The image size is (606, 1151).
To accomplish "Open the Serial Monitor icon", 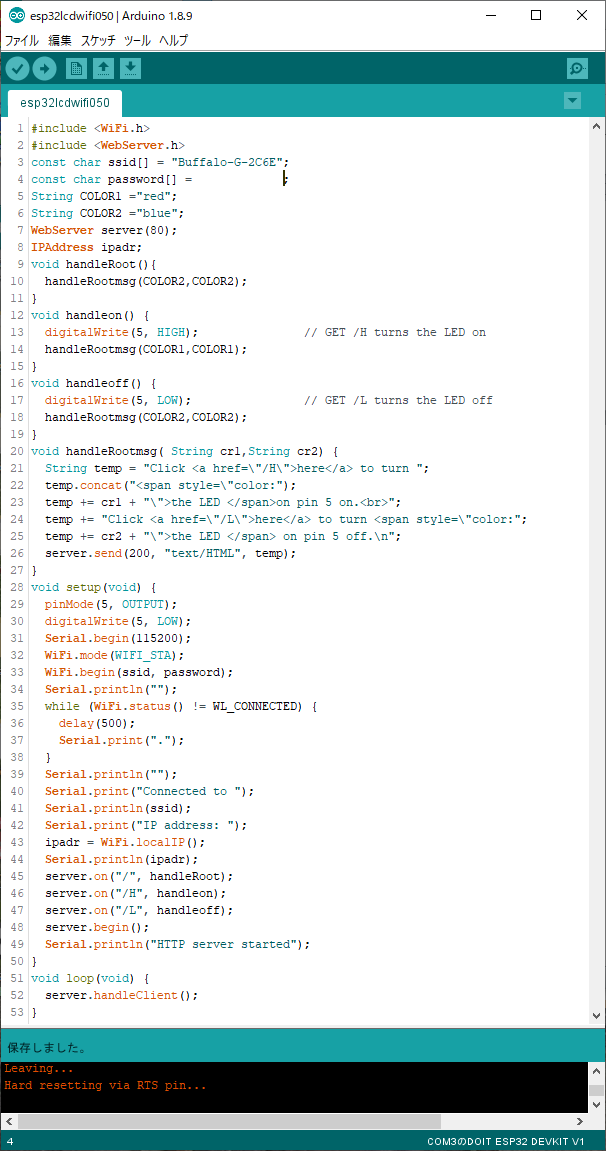I will click(x=577, y=68).
